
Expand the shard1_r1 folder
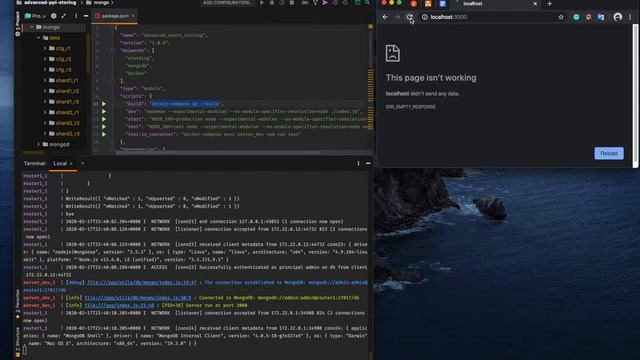point(45,80)
